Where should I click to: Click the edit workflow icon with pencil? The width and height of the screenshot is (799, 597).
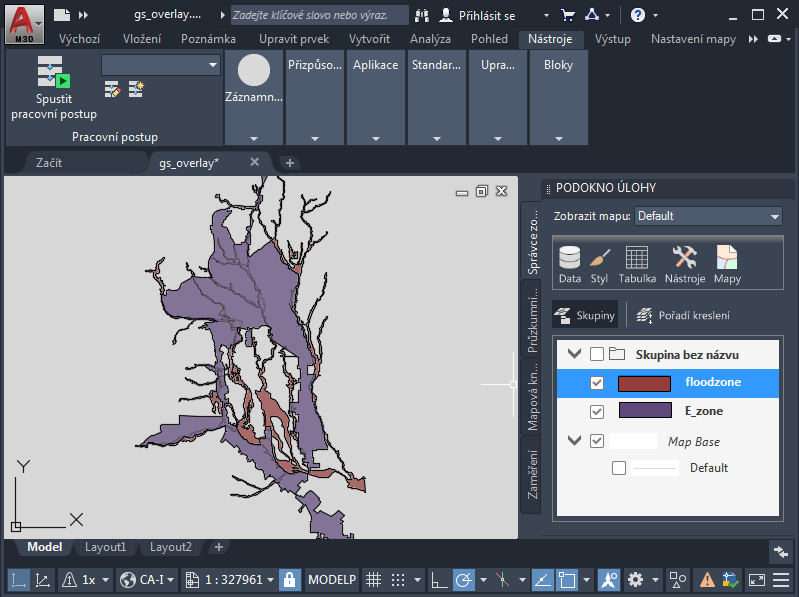click(112, 89)
